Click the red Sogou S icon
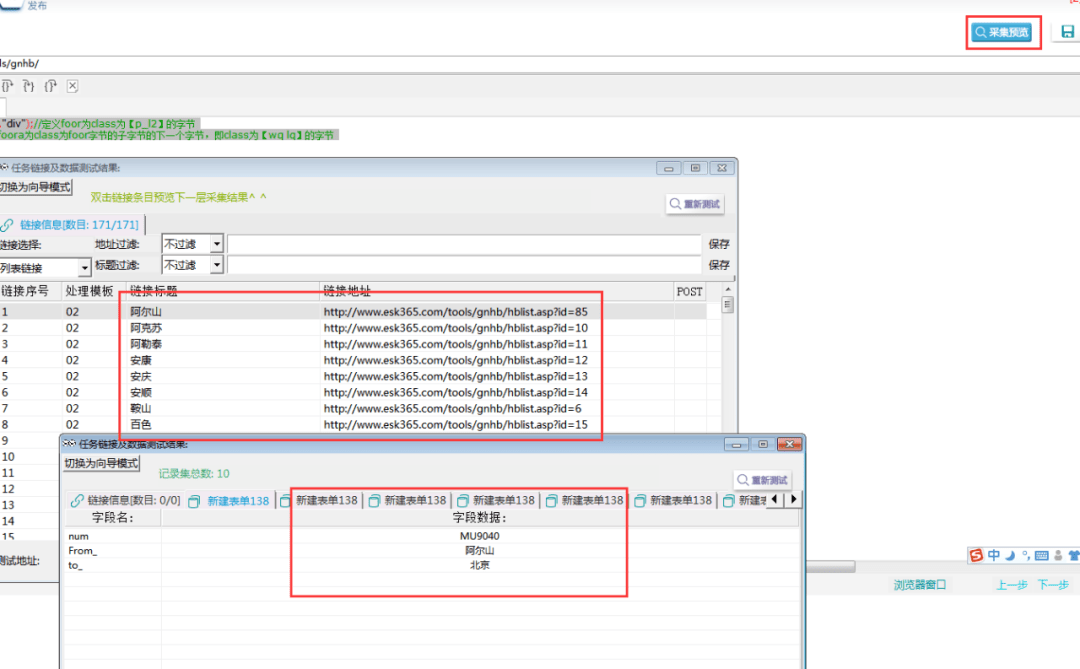Viewport: 1080px width, 669px height. (976, 555)
